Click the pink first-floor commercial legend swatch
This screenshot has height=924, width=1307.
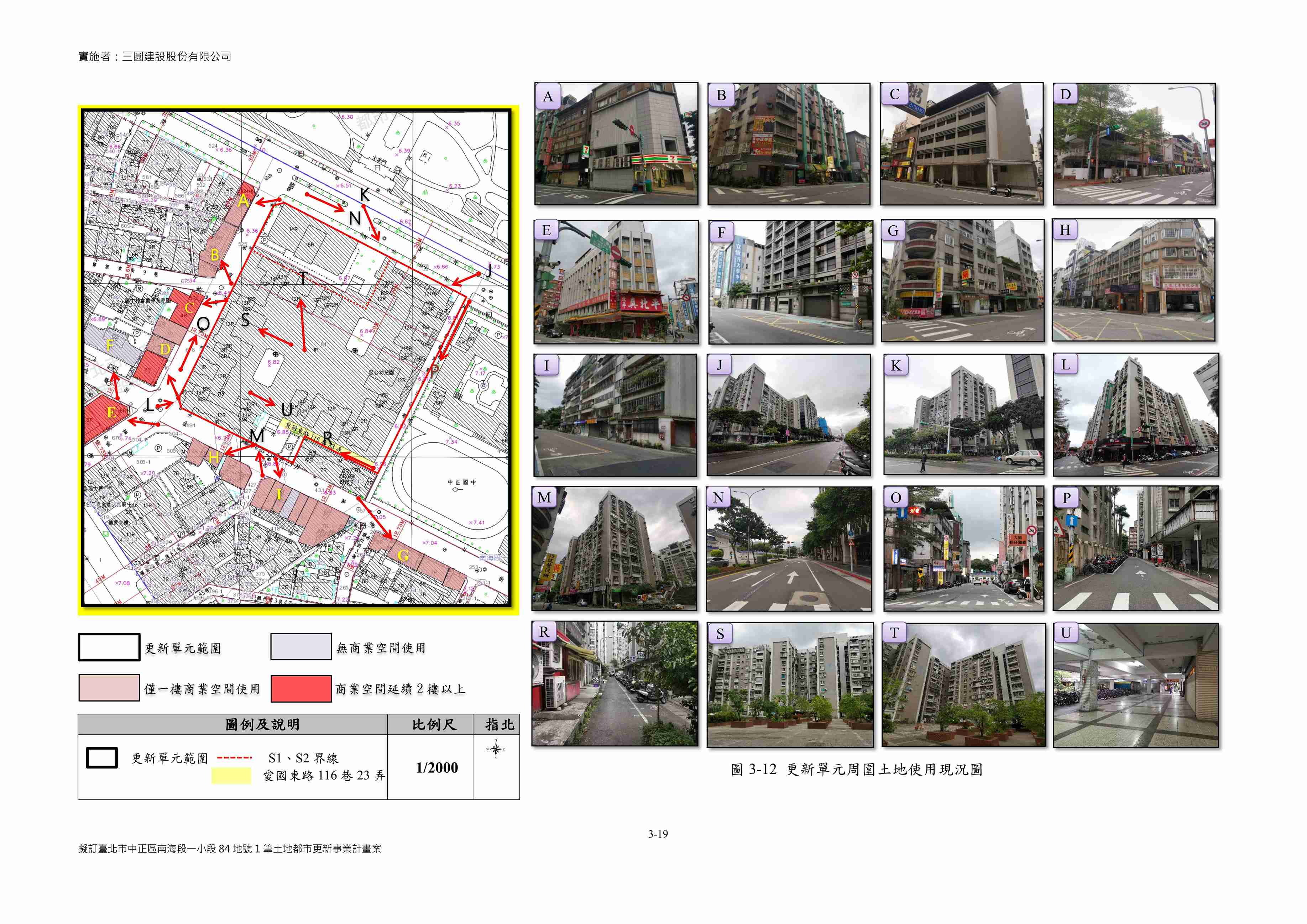point(109,688)
